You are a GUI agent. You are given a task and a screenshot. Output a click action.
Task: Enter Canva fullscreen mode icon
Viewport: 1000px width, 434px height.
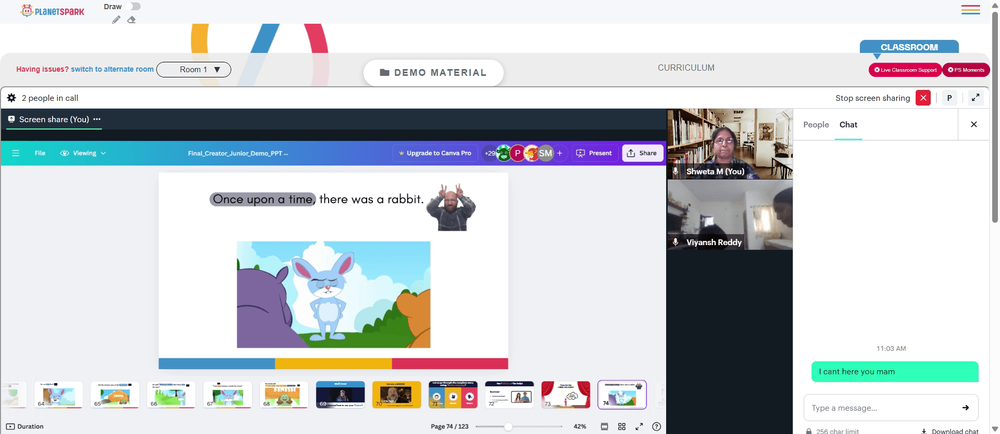click(x=639, y=426)
